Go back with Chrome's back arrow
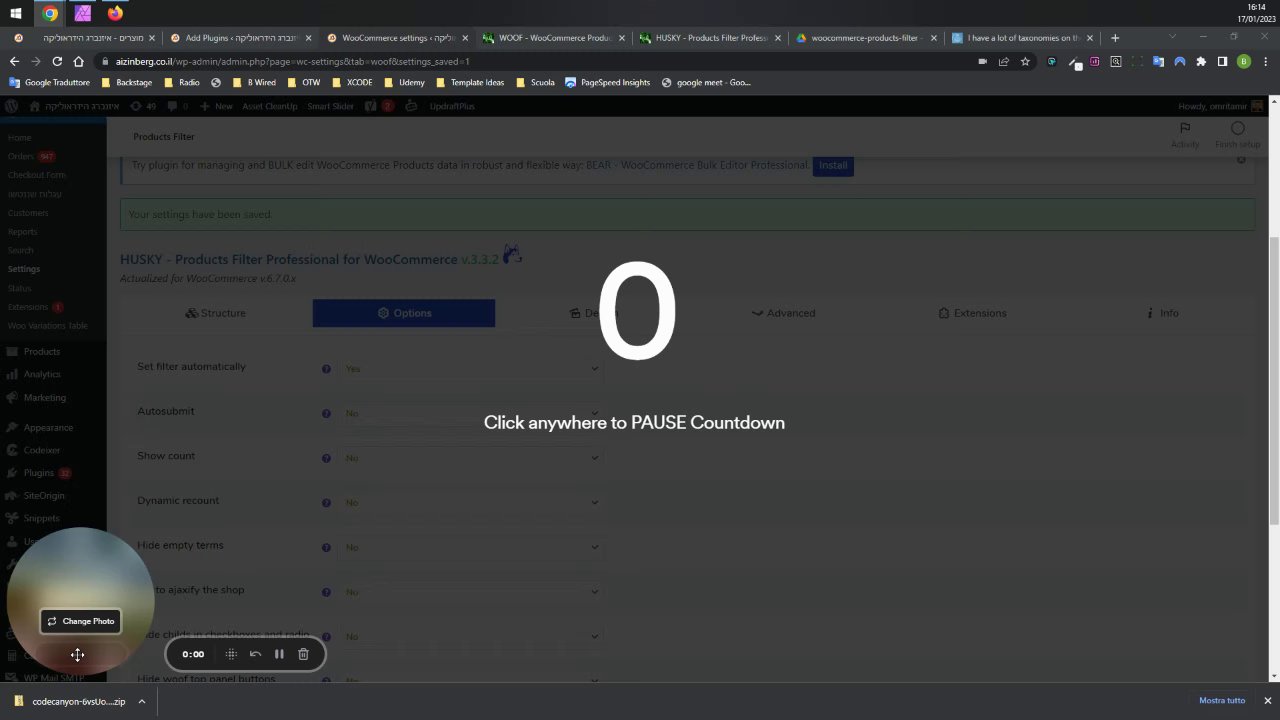The width and height of the screenshot is (1280, 720). 14,61
